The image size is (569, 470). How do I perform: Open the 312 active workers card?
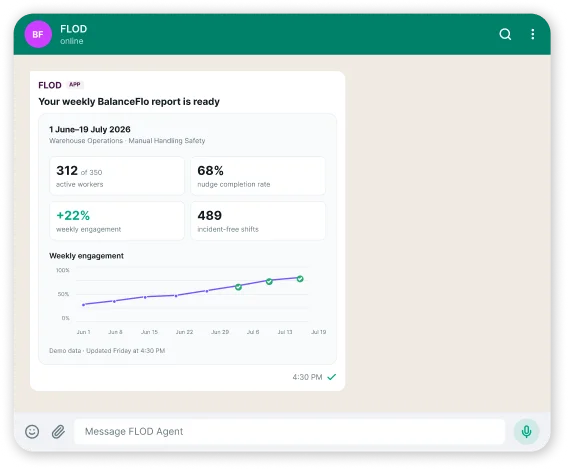(x=117, y=176)
